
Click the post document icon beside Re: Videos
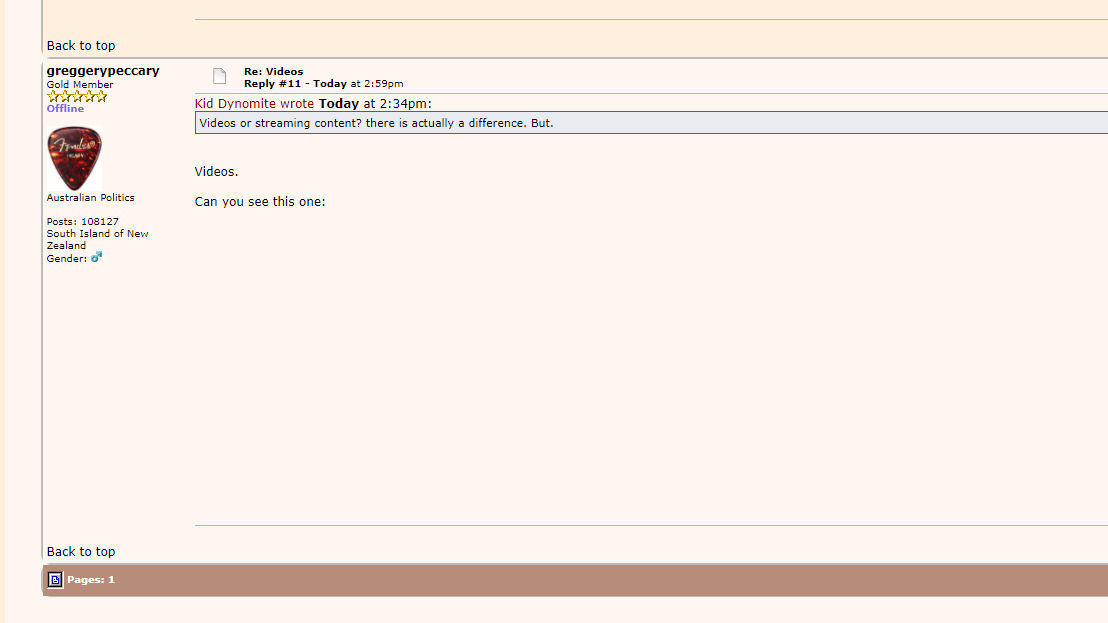219,77
